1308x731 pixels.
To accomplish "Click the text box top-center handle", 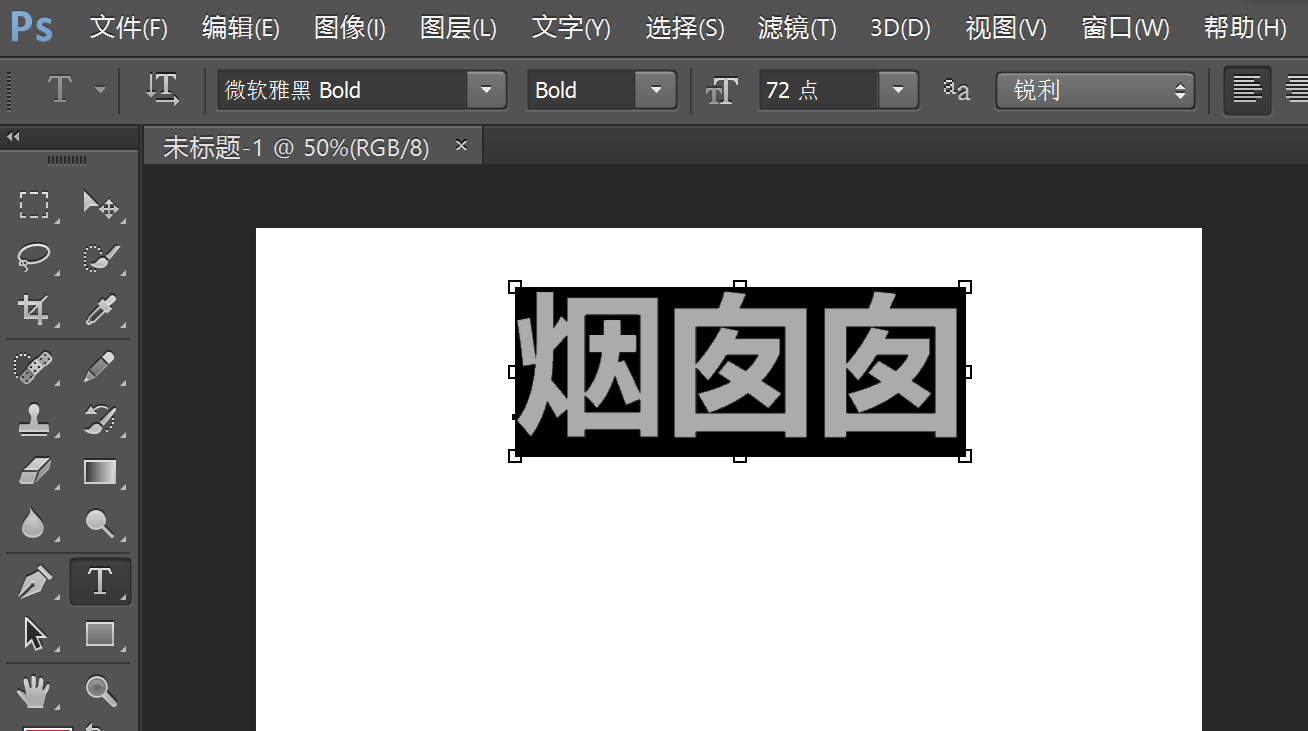I will (740, 287).
